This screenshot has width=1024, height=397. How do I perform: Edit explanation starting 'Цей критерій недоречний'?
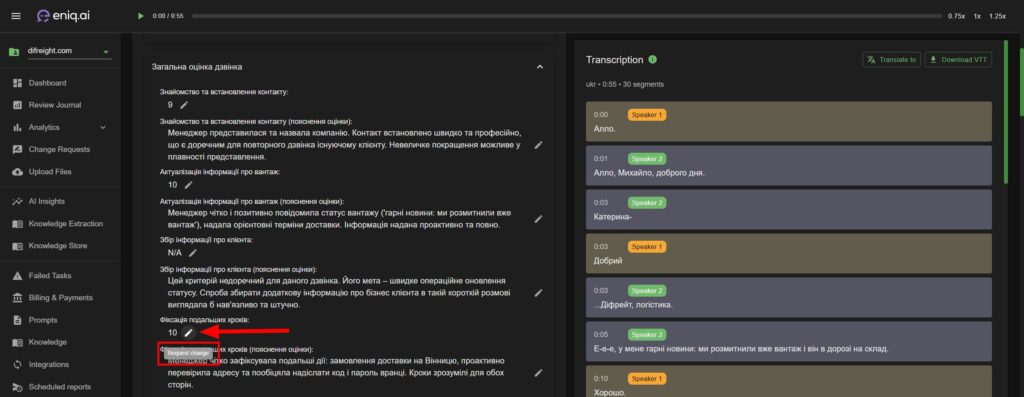point(538,293)
